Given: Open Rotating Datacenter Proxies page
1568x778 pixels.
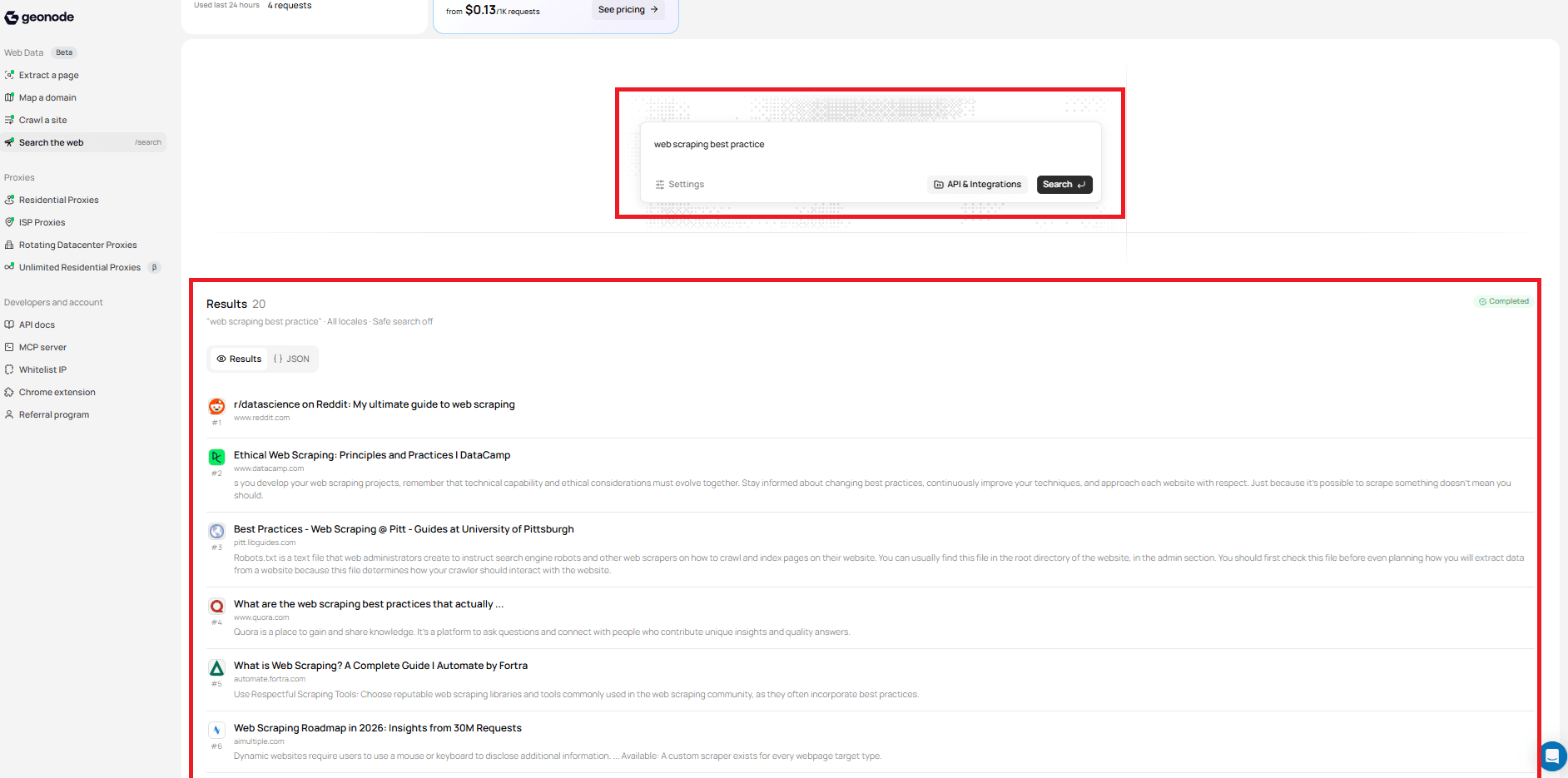Looking at the screenshot, I should coord(78,245).
